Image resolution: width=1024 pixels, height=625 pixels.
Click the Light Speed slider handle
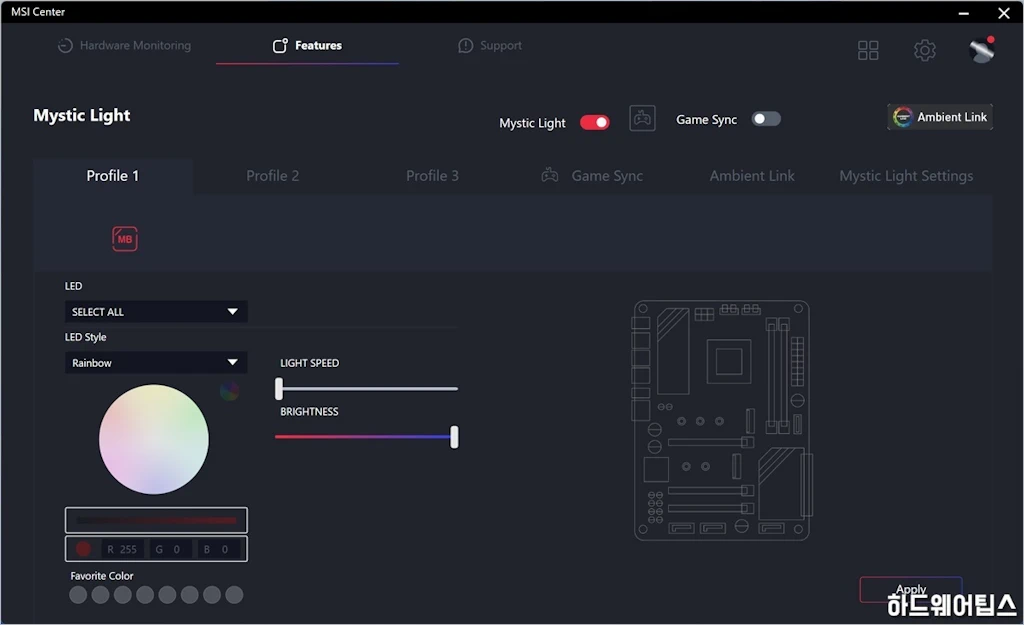pyautogui.click(x=279, y=389)
